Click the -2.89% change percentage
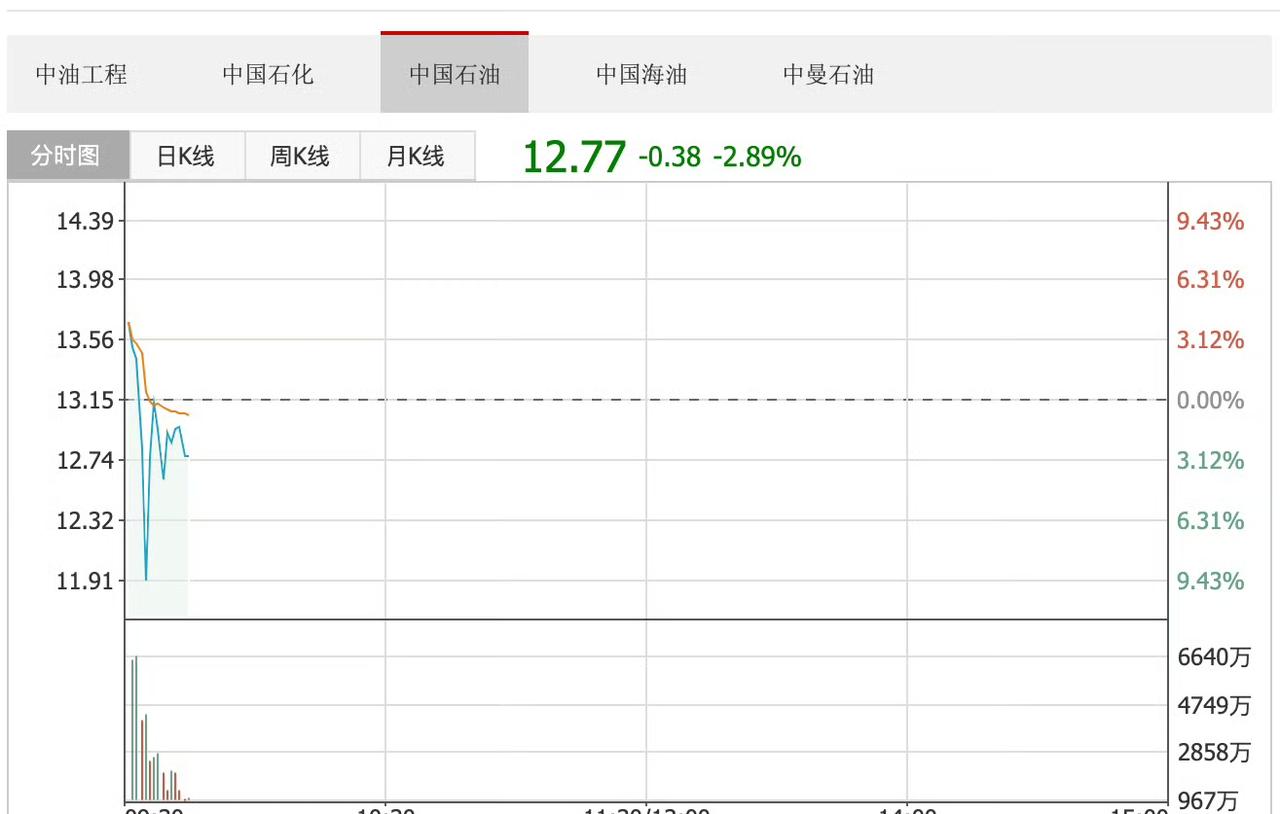 [x=757, y=158]
